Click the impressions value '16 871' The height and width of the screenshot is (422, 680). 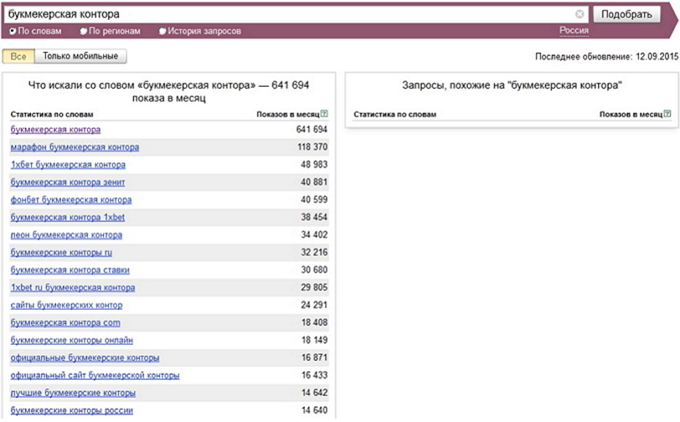tap(314, 358)
